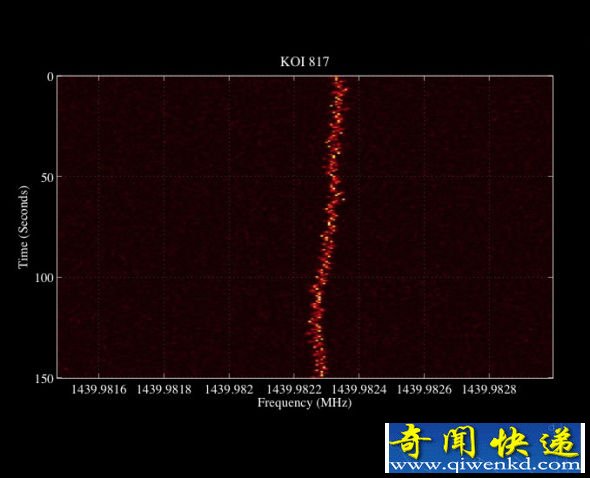Click the signal streak at time zero
590x478 pixels.
336,78
